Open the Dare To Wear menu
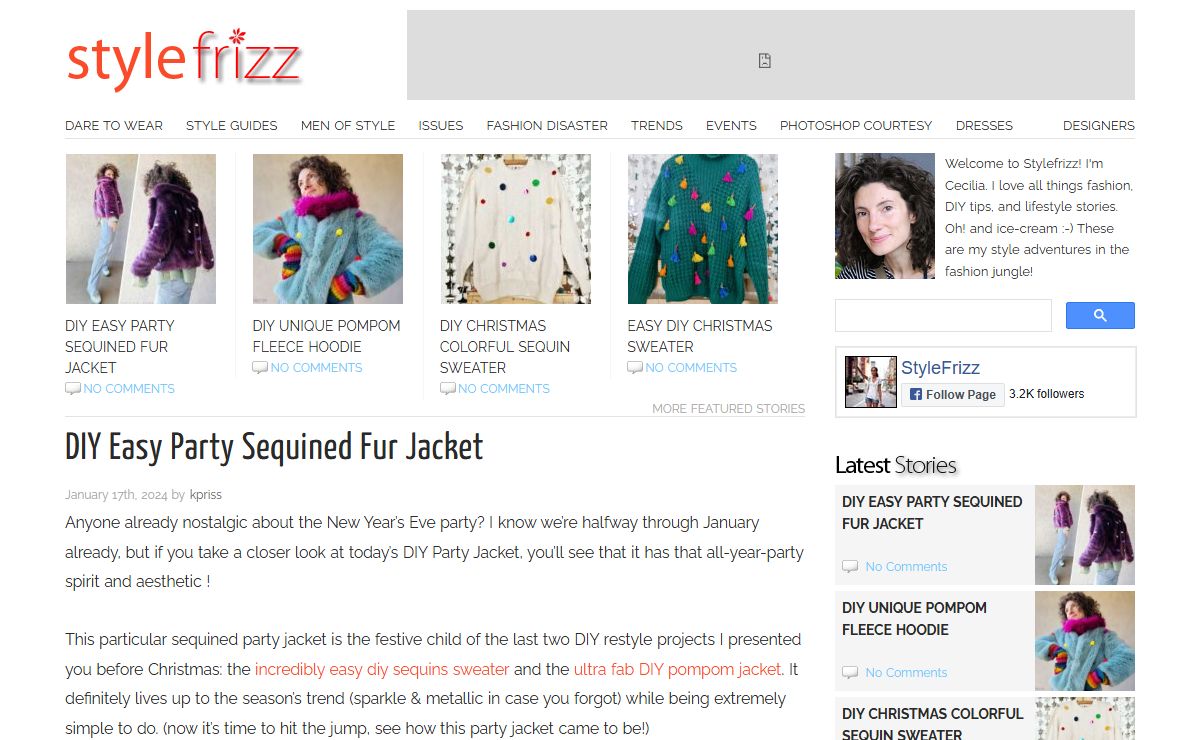This screenshot has height=740, width=1200. coord(114,125)
